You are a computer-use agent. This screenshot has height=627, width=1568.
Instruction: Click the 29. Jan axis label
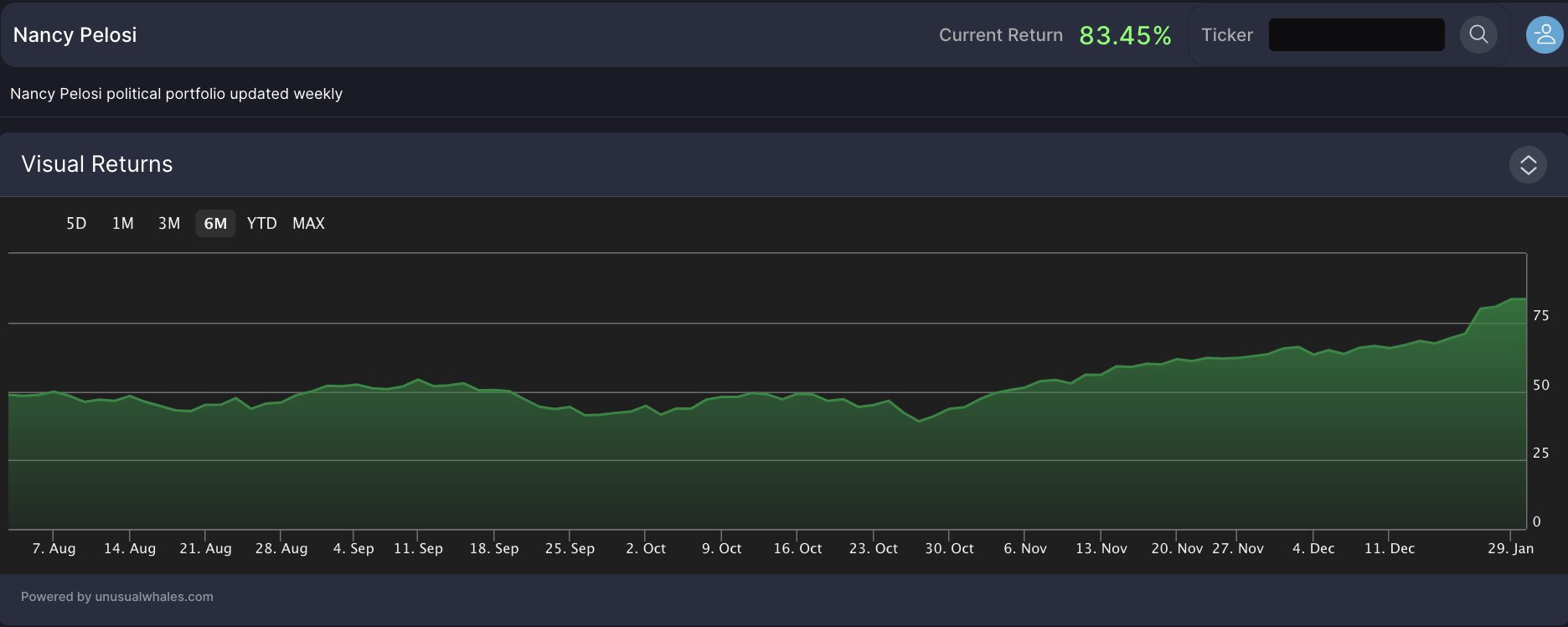point(1511,548)
